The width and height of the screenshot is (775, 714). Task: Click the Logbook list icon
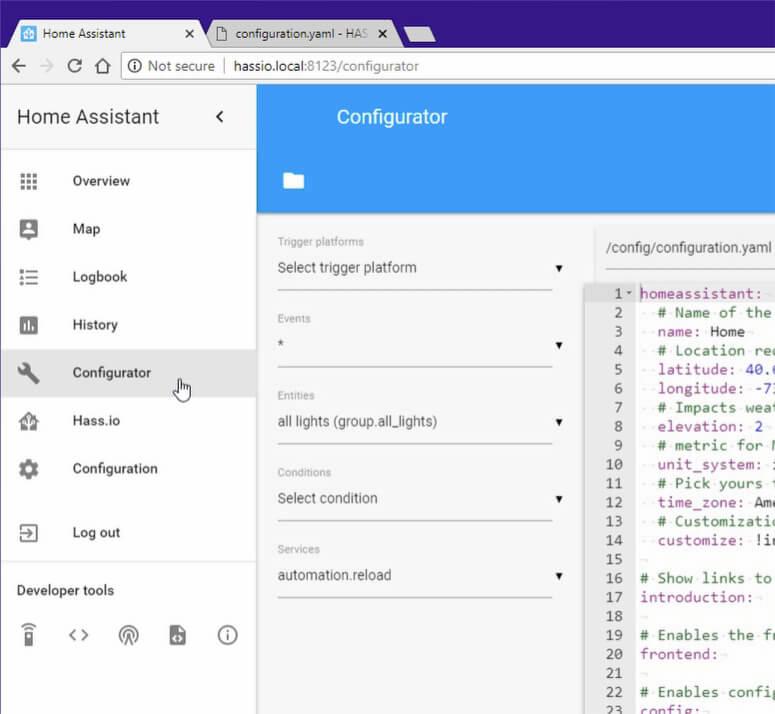[29, 277]
